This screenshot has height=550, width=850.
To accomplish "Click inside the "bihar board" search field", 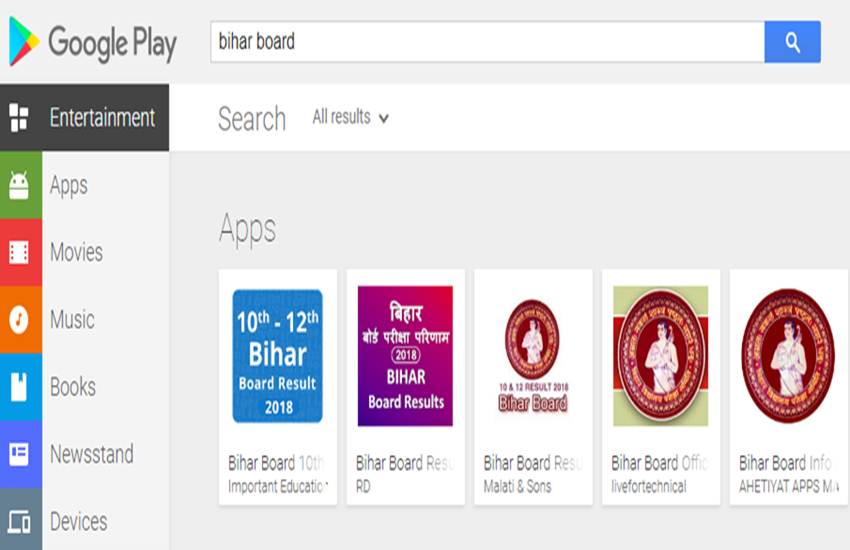I will tap(487, 42).
